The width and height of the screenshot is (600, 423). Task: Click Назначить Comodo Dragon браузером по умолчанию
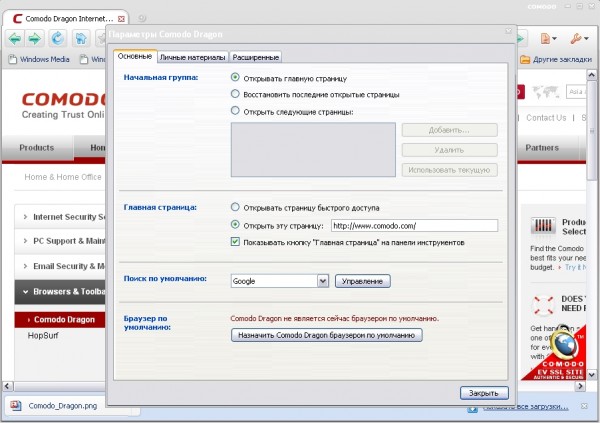tap(326, 335)
